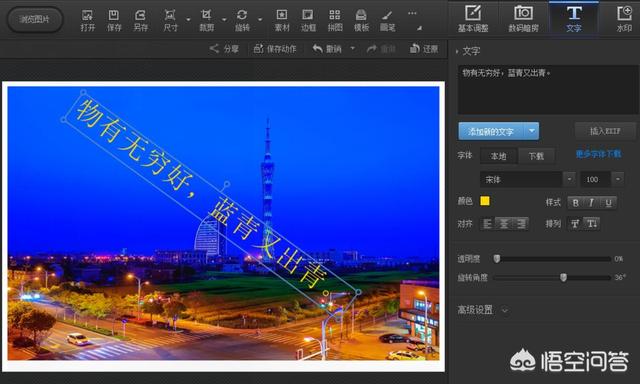
Task: Show more tools via ellipsis icon
Action: click(x=412, y=13)
